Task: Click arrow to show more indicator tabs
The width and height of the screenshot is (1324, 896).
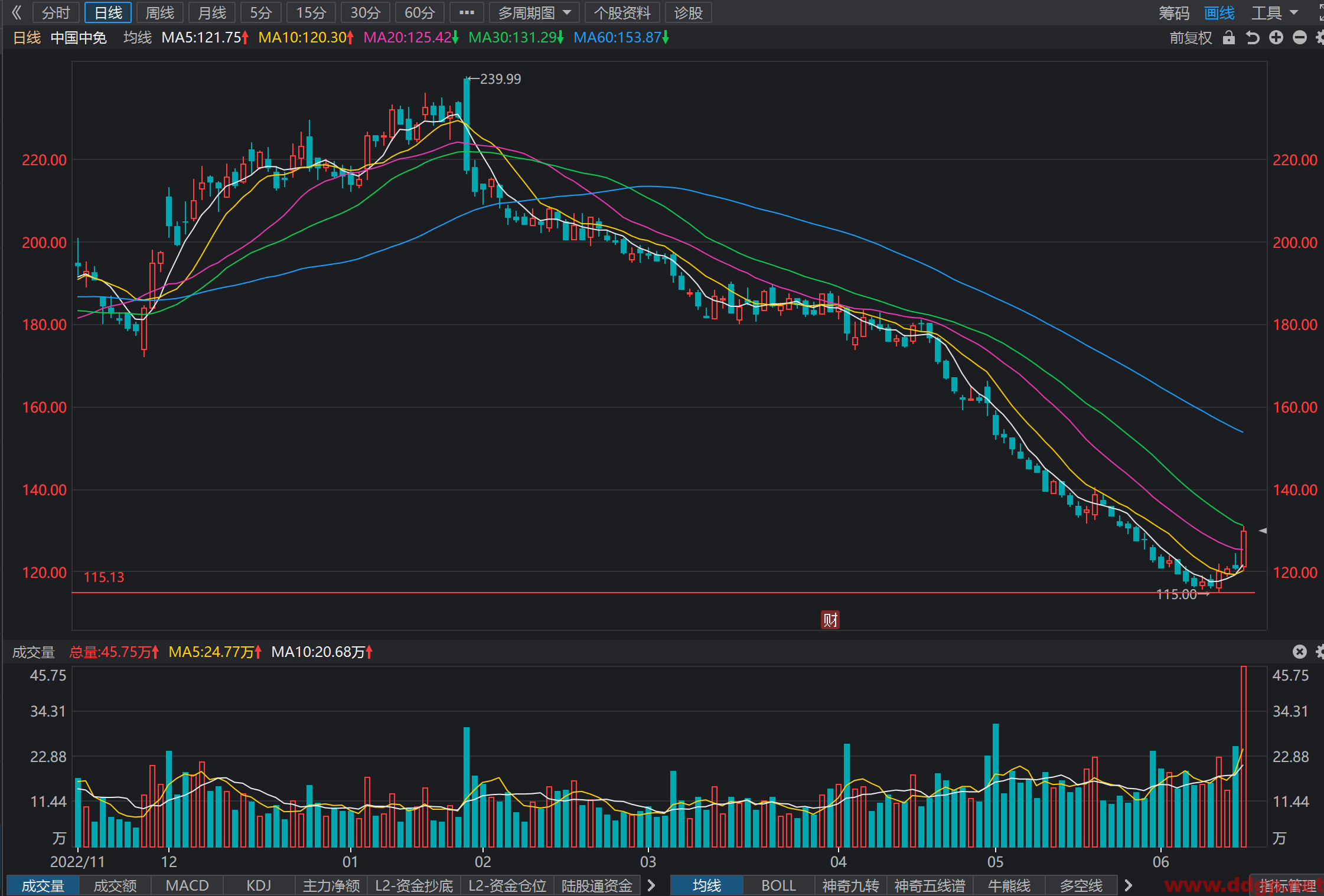Action: (x=651, y=885)
